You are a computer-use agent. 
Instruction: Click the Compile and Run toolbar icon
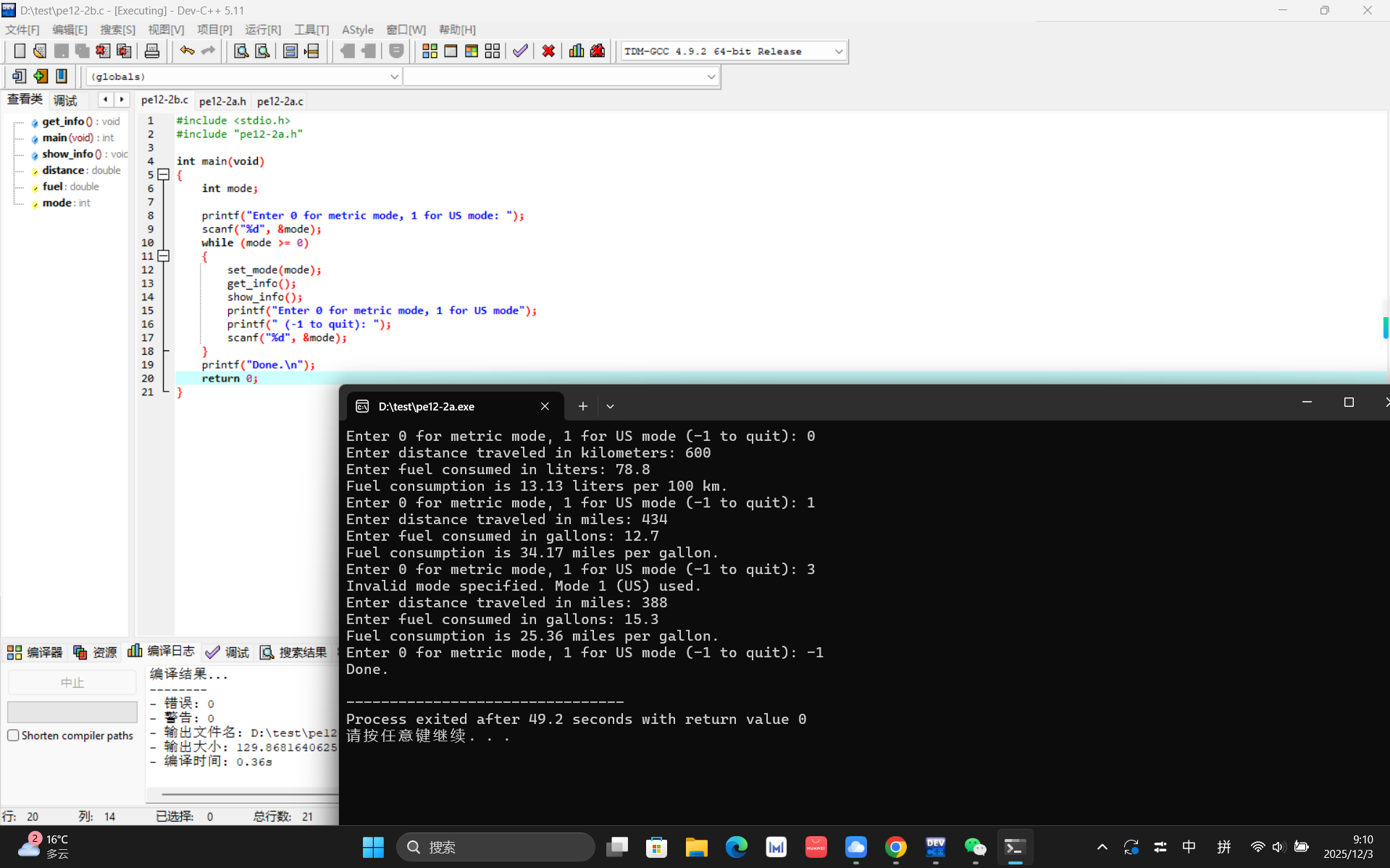[472, 51]
